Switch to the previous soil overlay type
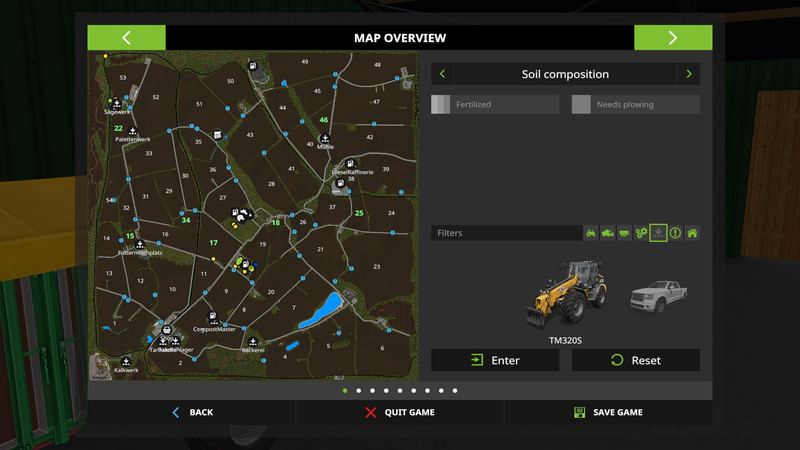 (x=443, y=74)
